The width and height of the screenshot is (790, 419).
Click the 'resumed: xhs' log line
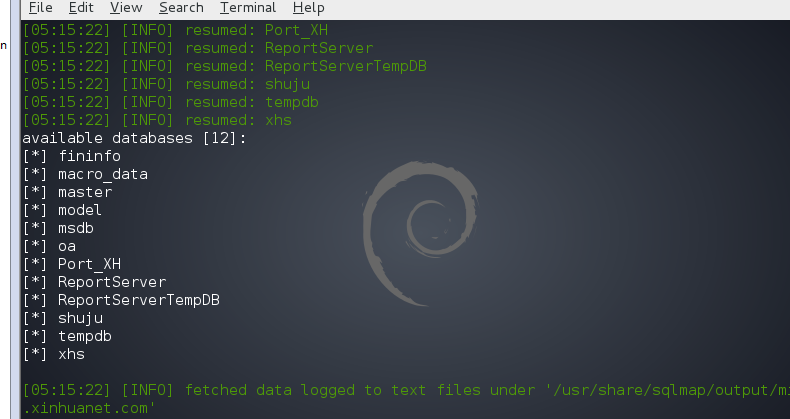point(157,120)
